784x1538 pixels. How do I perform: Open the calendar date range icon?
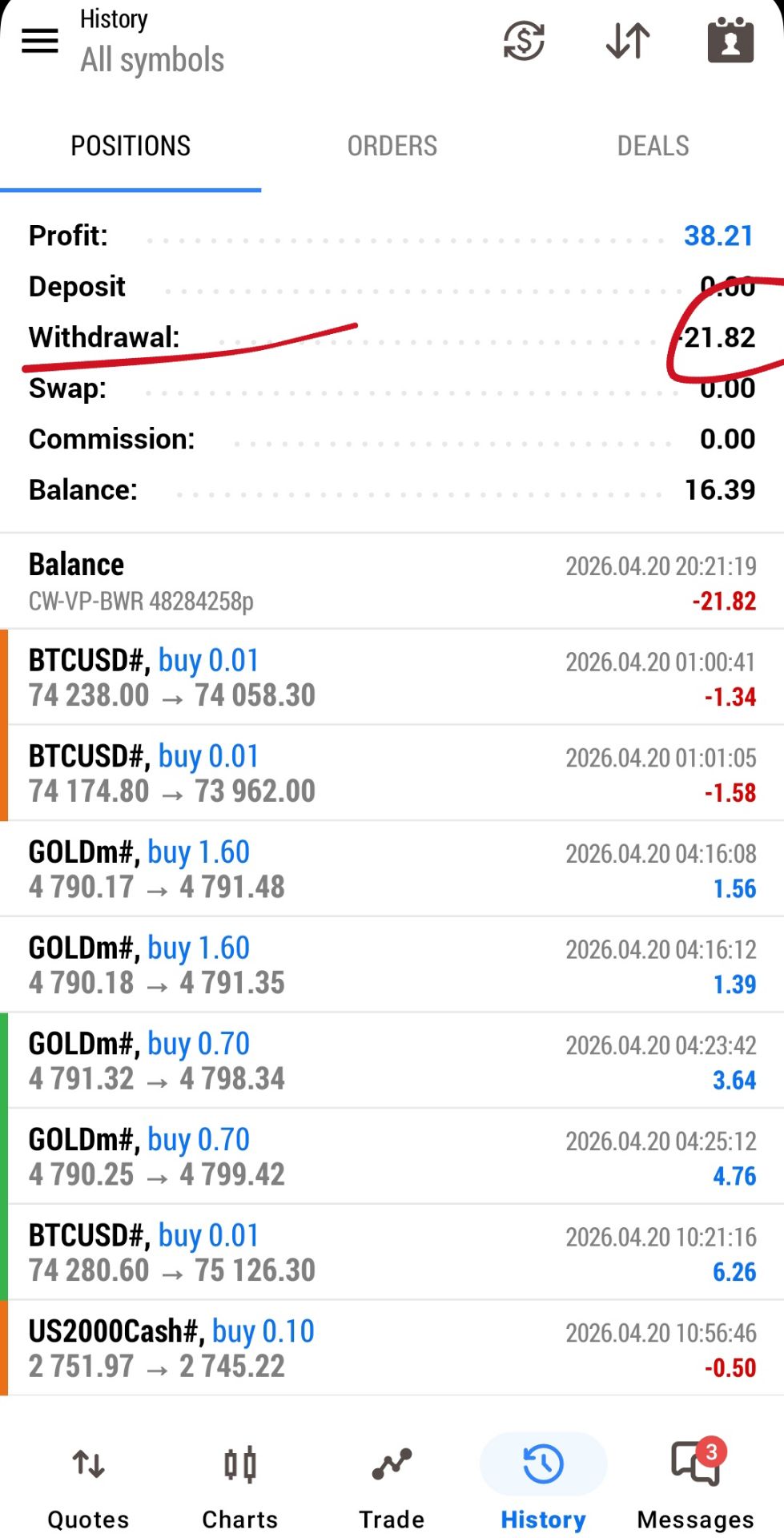pos(730,41)
